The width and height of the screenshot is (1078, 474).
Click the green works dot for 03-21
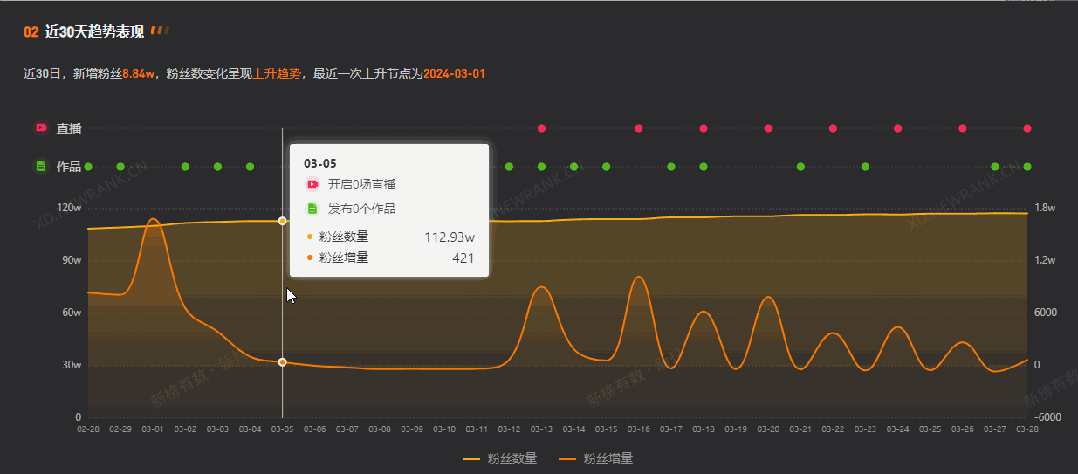(801, 166)
